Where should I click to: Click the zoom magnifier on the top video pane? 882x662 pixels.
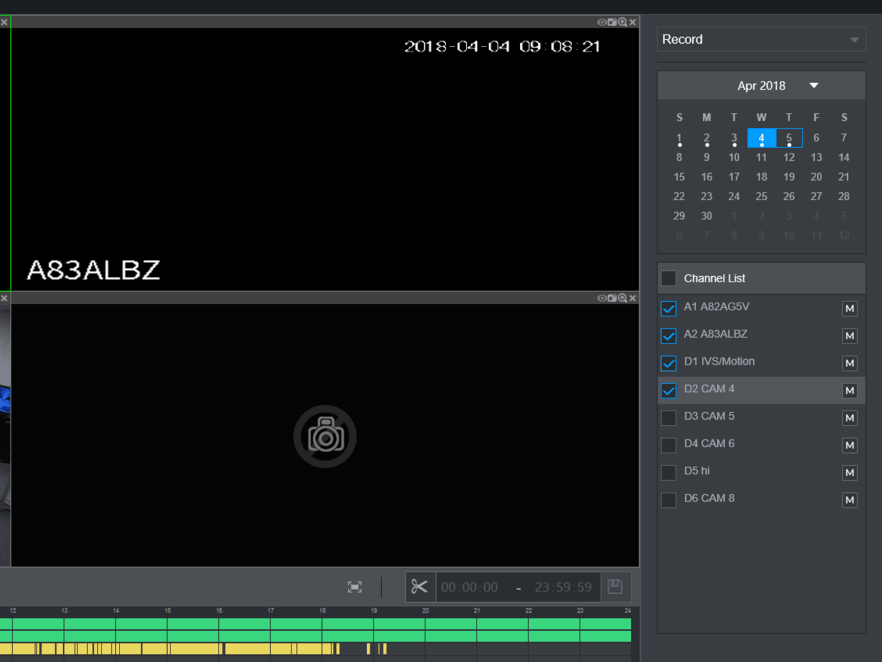622,22
